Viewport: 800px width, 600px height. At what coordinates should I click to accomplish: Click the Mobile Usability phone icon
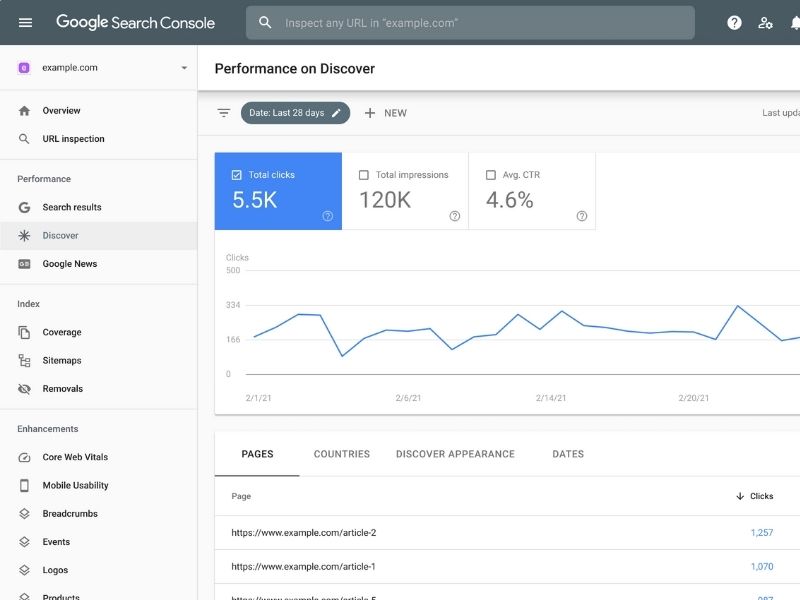coord(24,485)
